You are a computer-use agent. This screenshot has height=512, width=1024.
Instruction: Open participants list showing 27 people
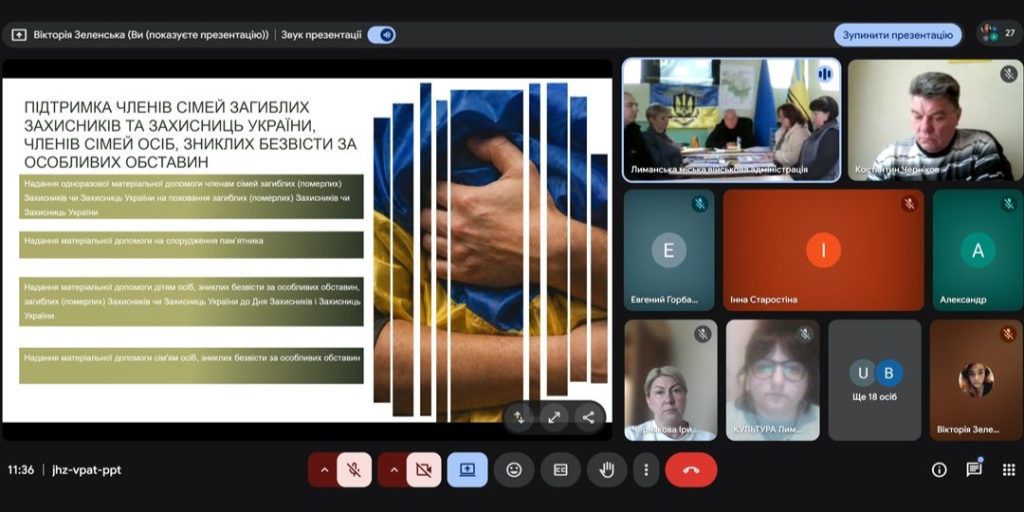click(x=998, y=33)
